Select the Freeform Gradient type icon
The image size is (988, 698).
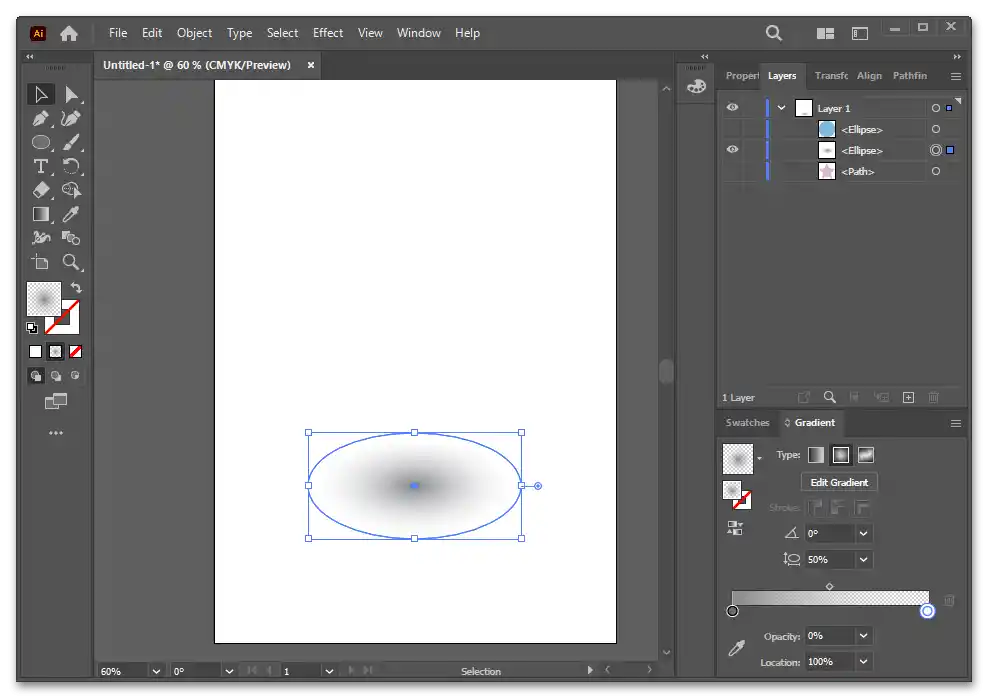(x=866, y=455)
